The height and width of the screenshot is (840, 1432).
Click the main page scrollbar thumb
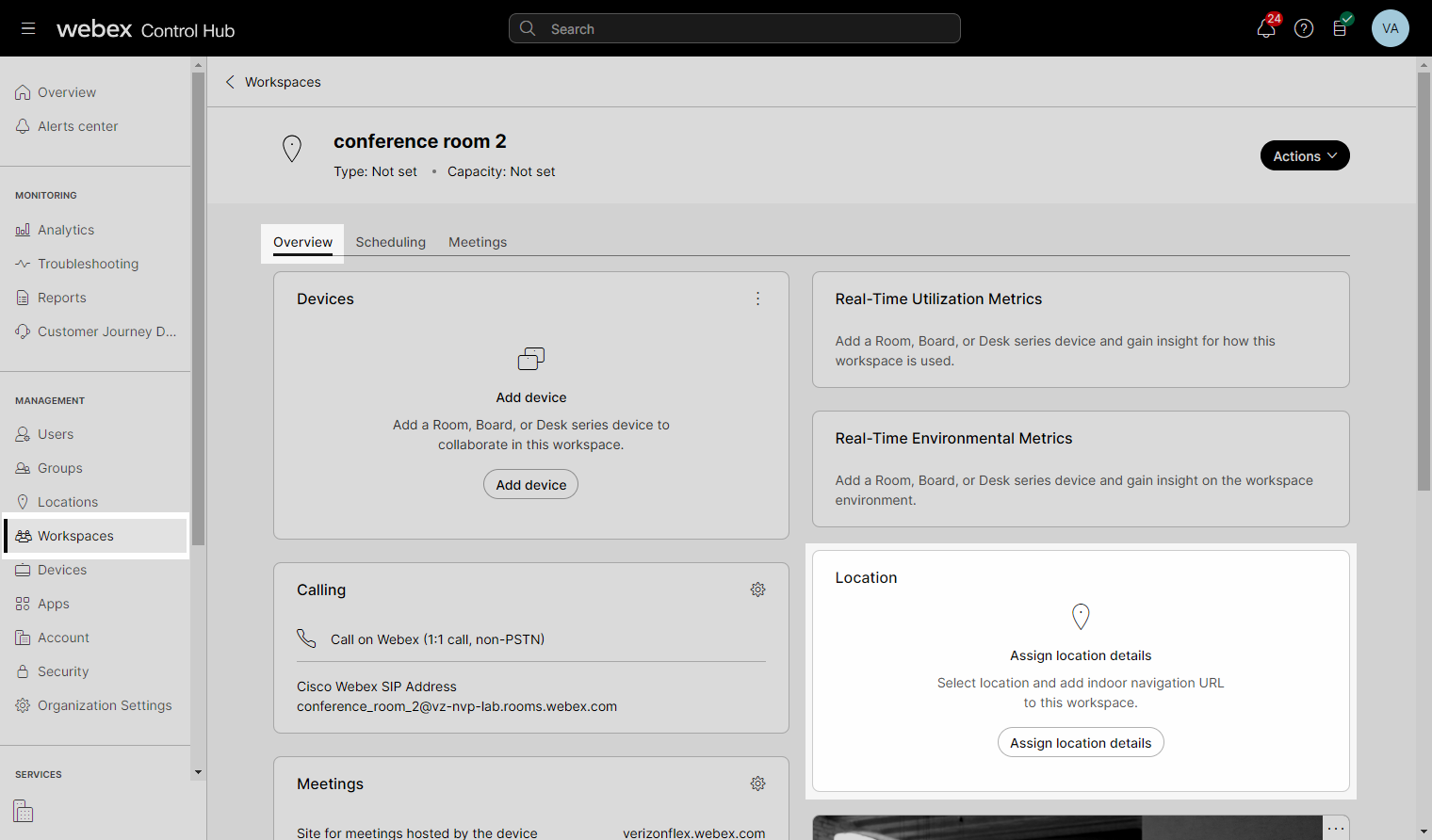1424,281
